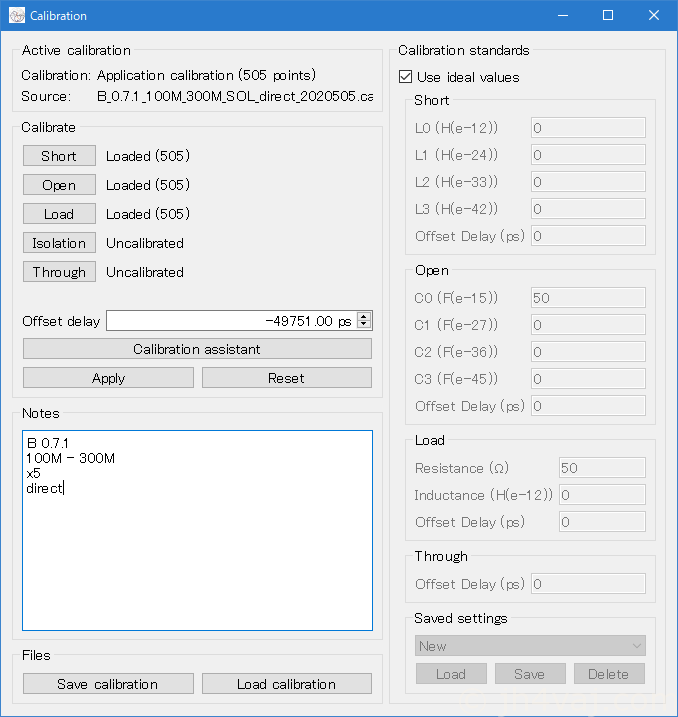Maximize the Calibration window
The image size is (678, 717).
click(x=607, y=16)
